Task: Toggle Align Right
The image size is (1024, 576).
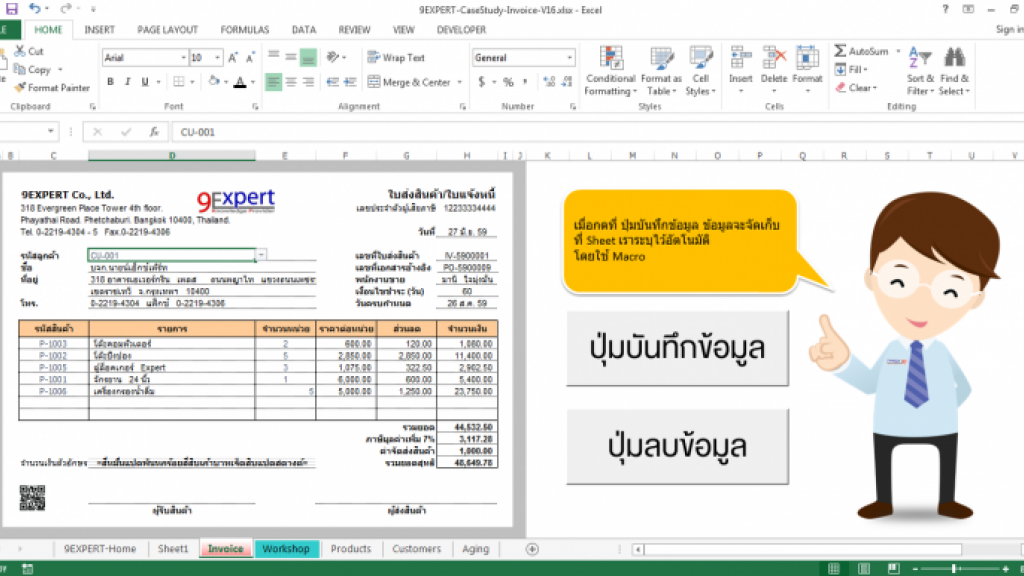Action: point(308,82)
